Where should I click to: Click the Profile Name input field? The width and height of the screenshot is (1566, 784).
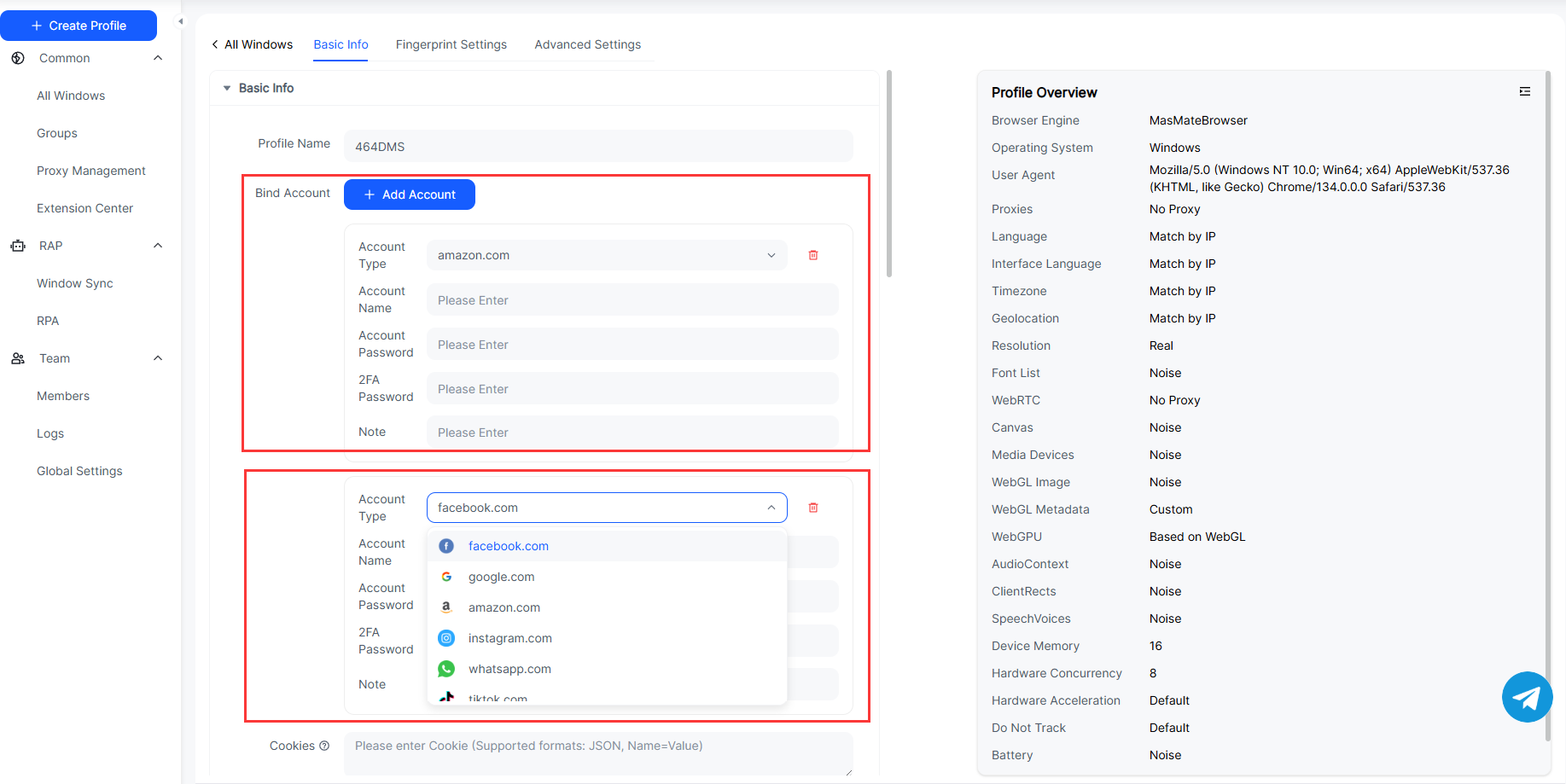click(x=597, y=146)
